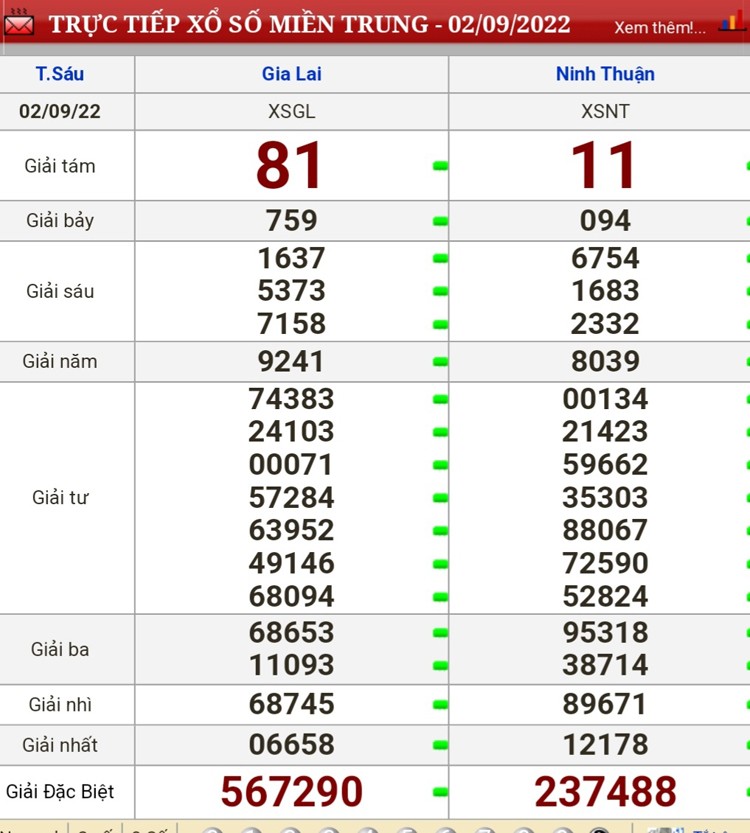The image size is (750, 833).
Task: Click green marker beside Gia Lai number 81
Action: 440,166
